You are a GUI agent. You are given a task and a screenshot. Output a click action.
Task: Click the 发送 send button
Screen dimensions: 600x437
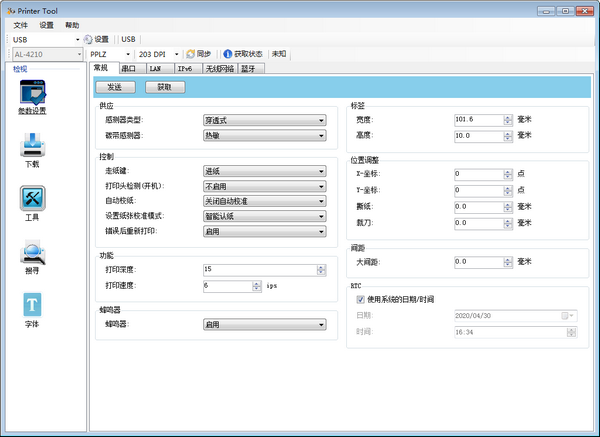(x=115, y=87)
